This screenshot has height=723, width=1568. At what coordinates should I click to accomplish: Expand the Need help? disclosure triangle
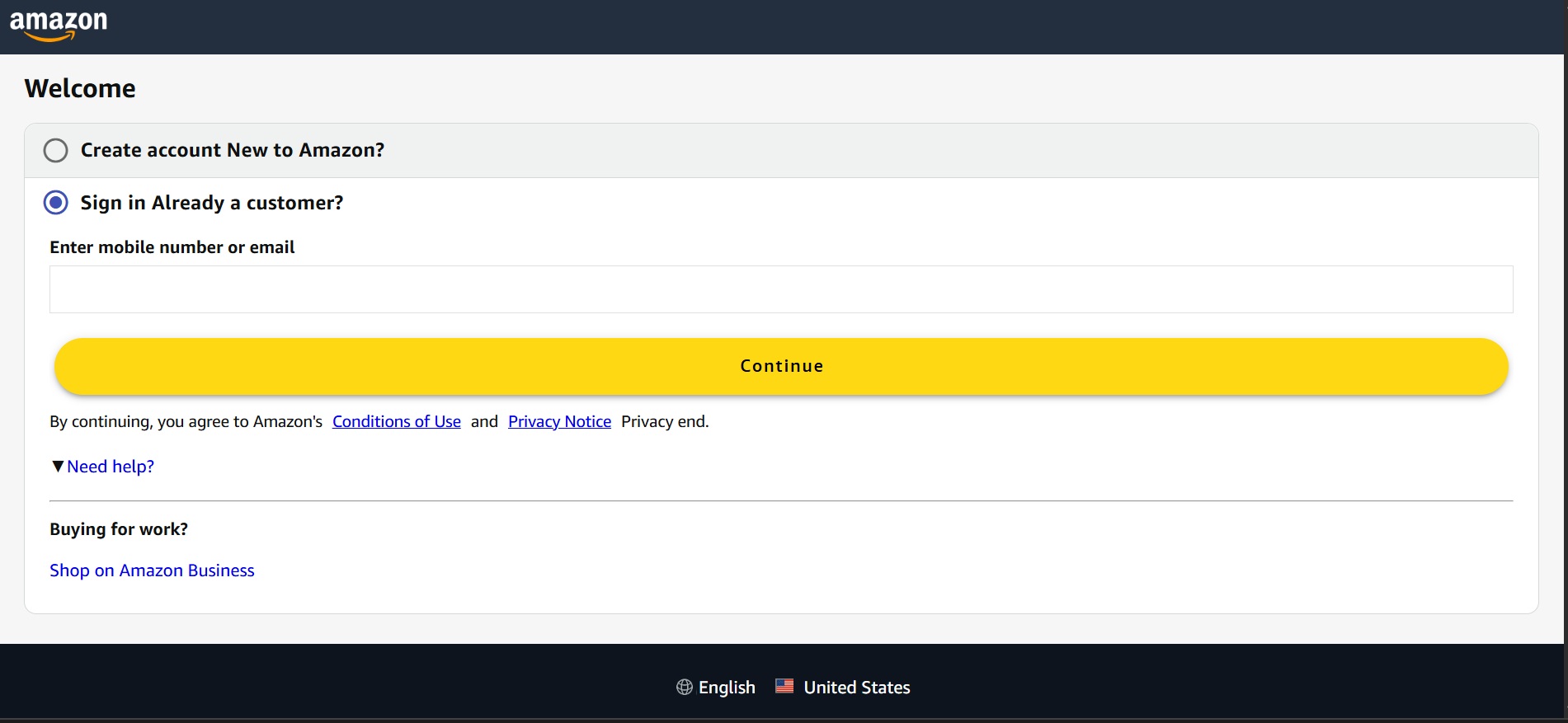pos(58,467)
